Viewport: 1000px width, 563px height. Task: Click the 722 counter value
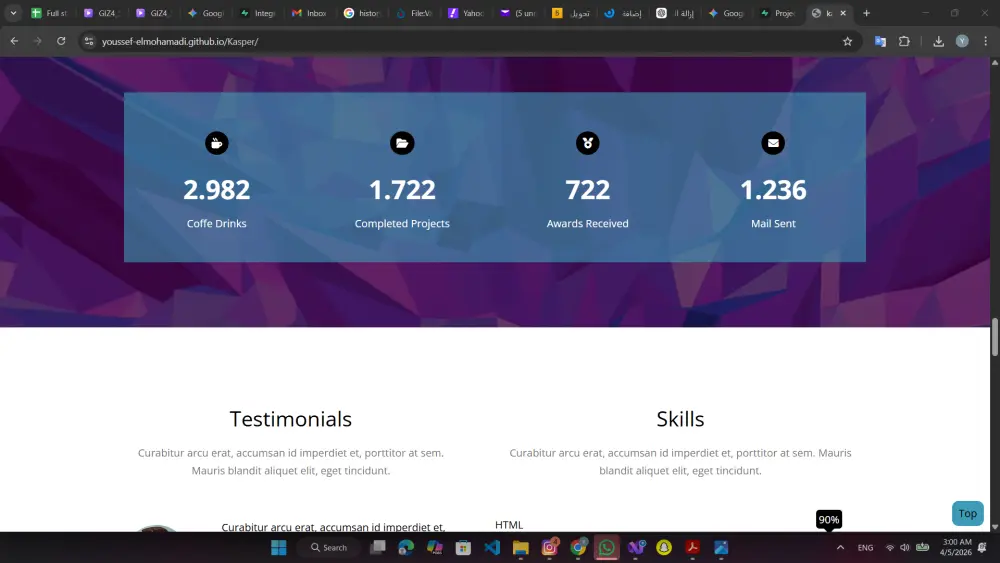point(587,189)
